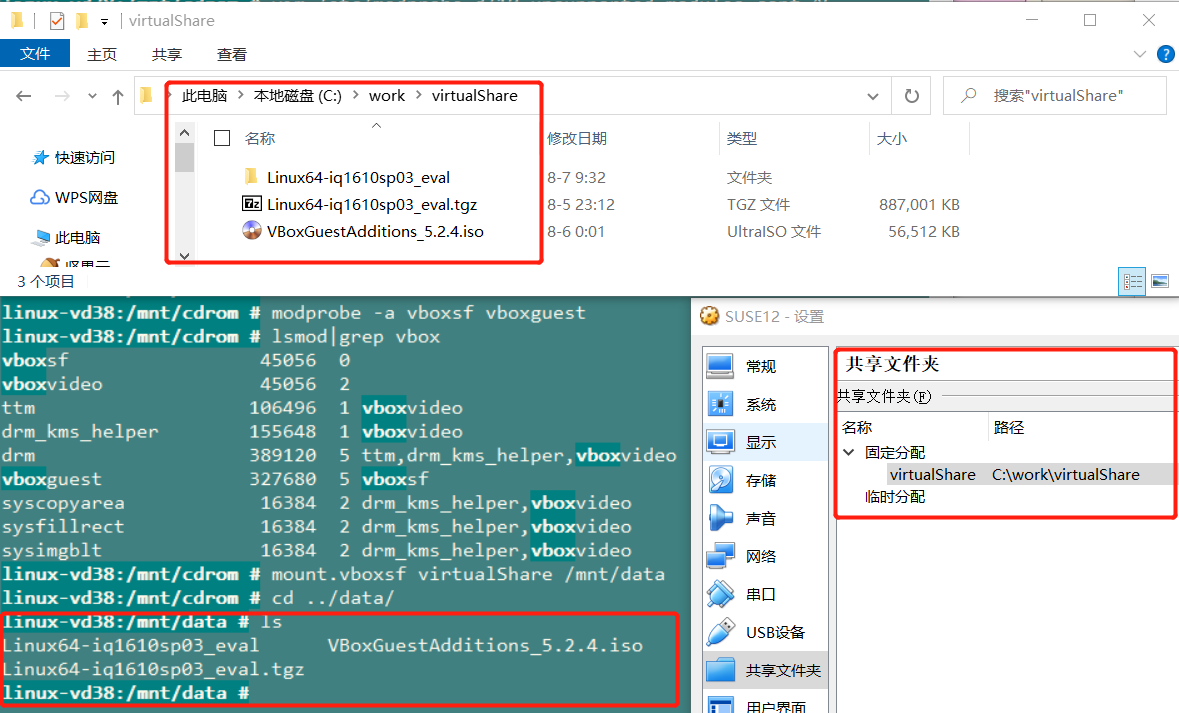Refresh the virtualShare folder view
This screenshot has width=1179, height=713.
click(x=911, y=96)
